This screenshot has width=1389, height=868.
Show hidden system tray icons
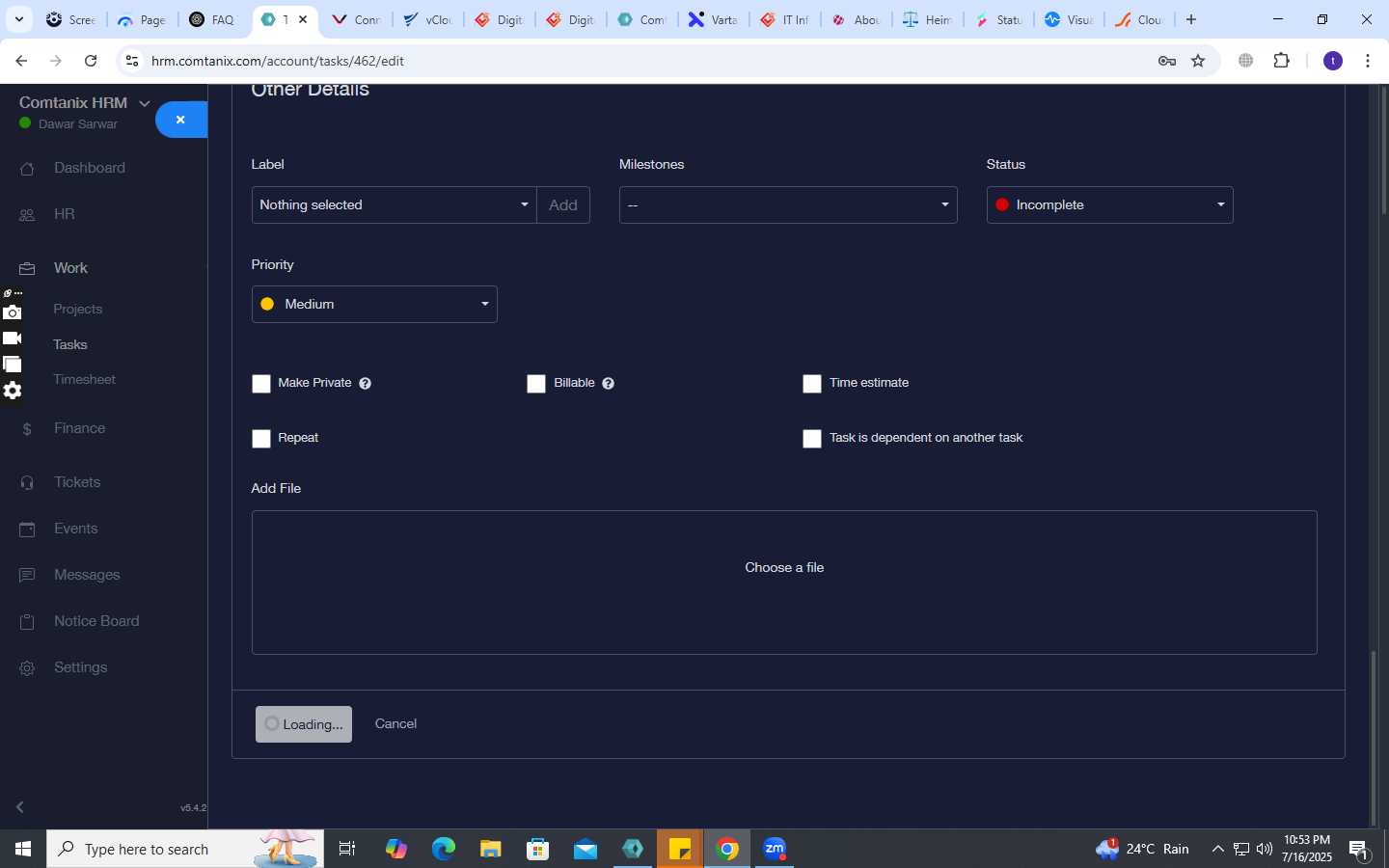[x=1217, y=849]
